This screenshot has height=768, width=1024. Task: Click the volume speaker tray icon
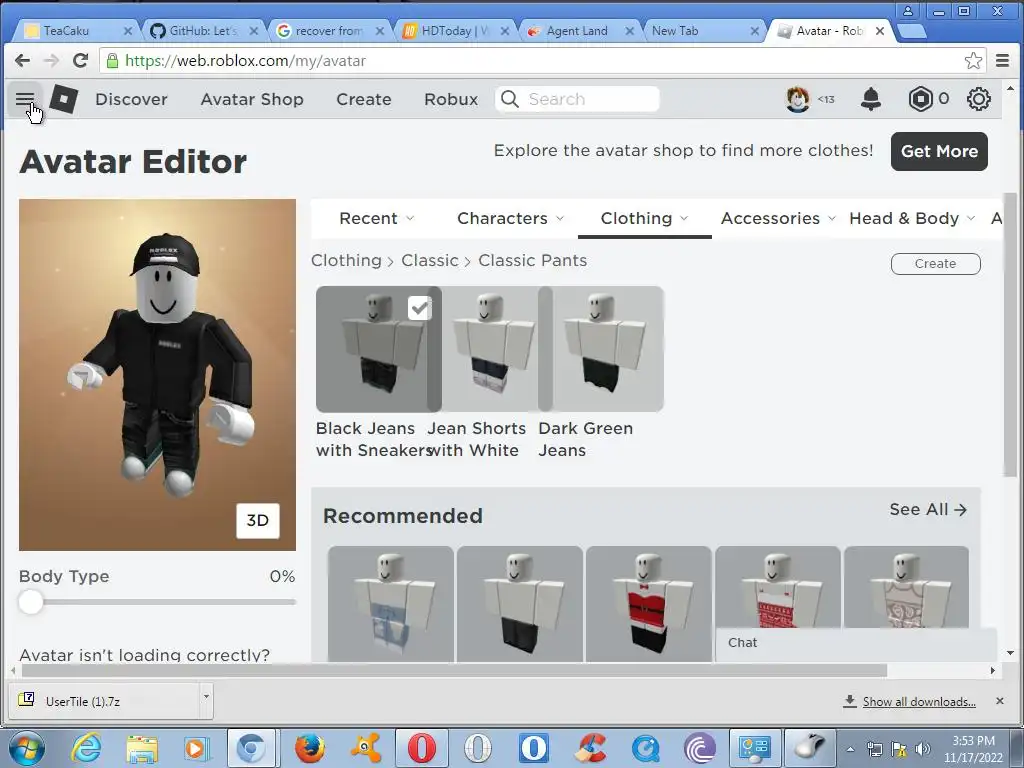923,749
